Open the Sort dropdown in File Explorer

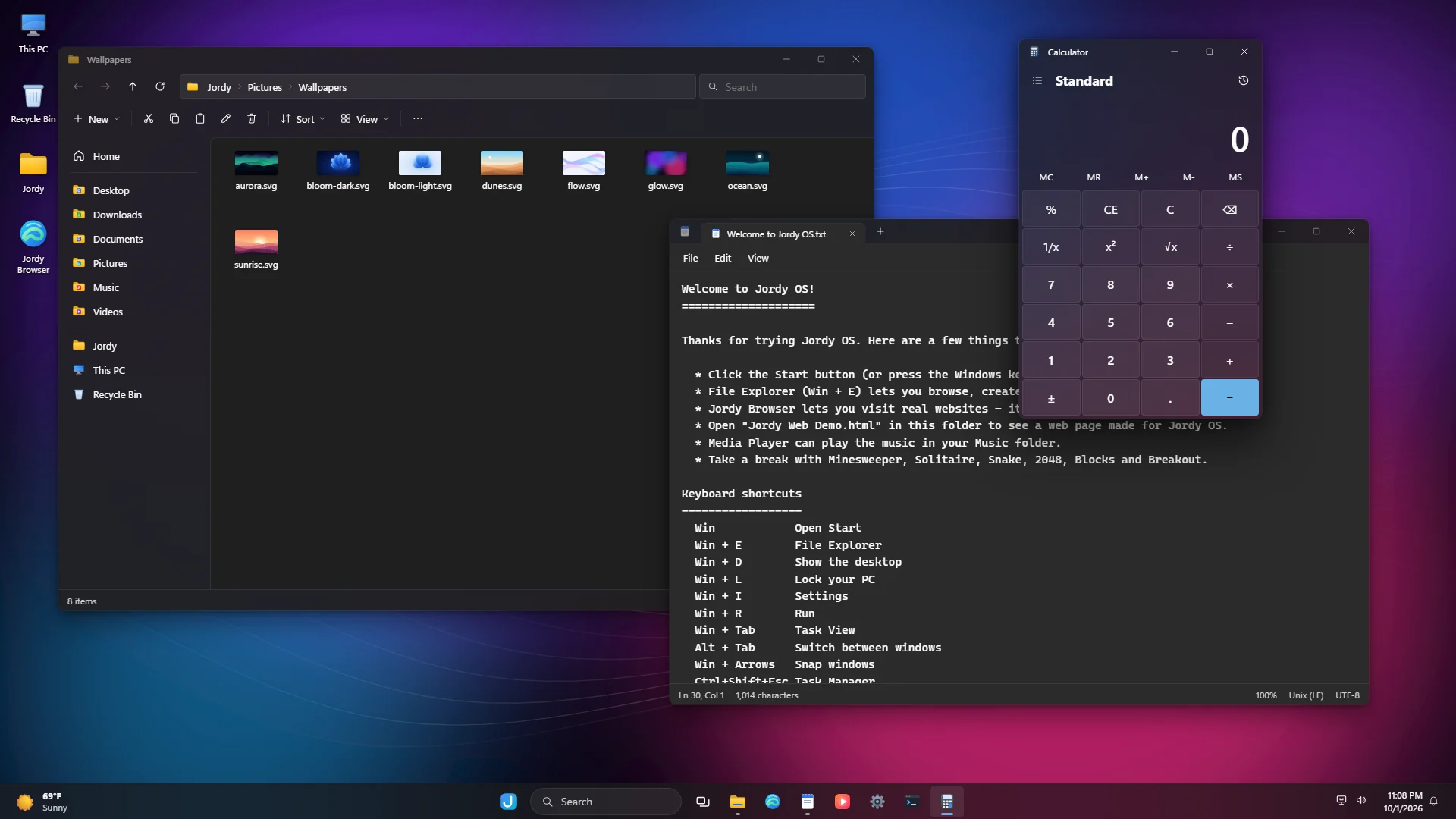(303, 119)
